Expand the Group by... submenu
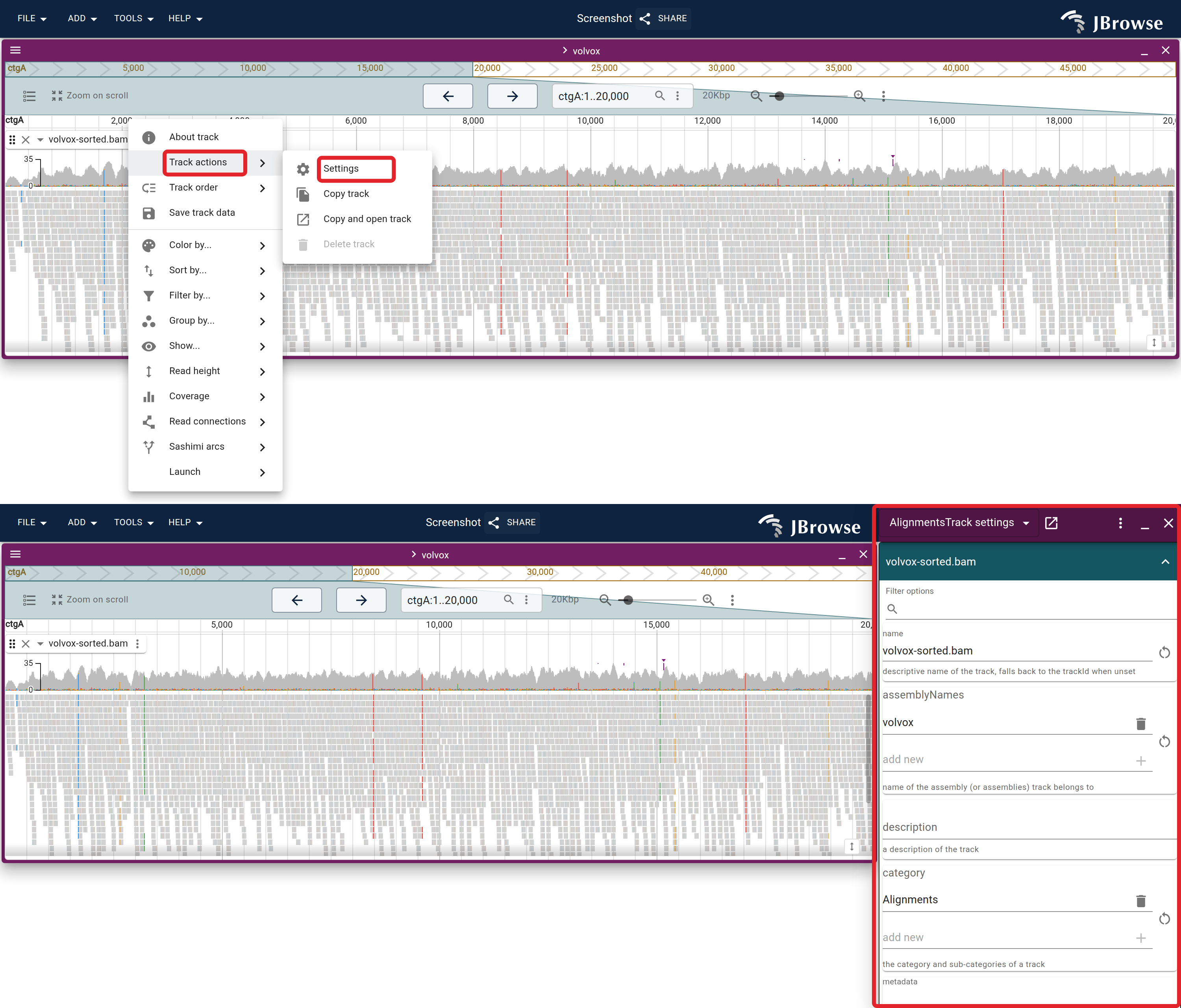 pos(205,321)
